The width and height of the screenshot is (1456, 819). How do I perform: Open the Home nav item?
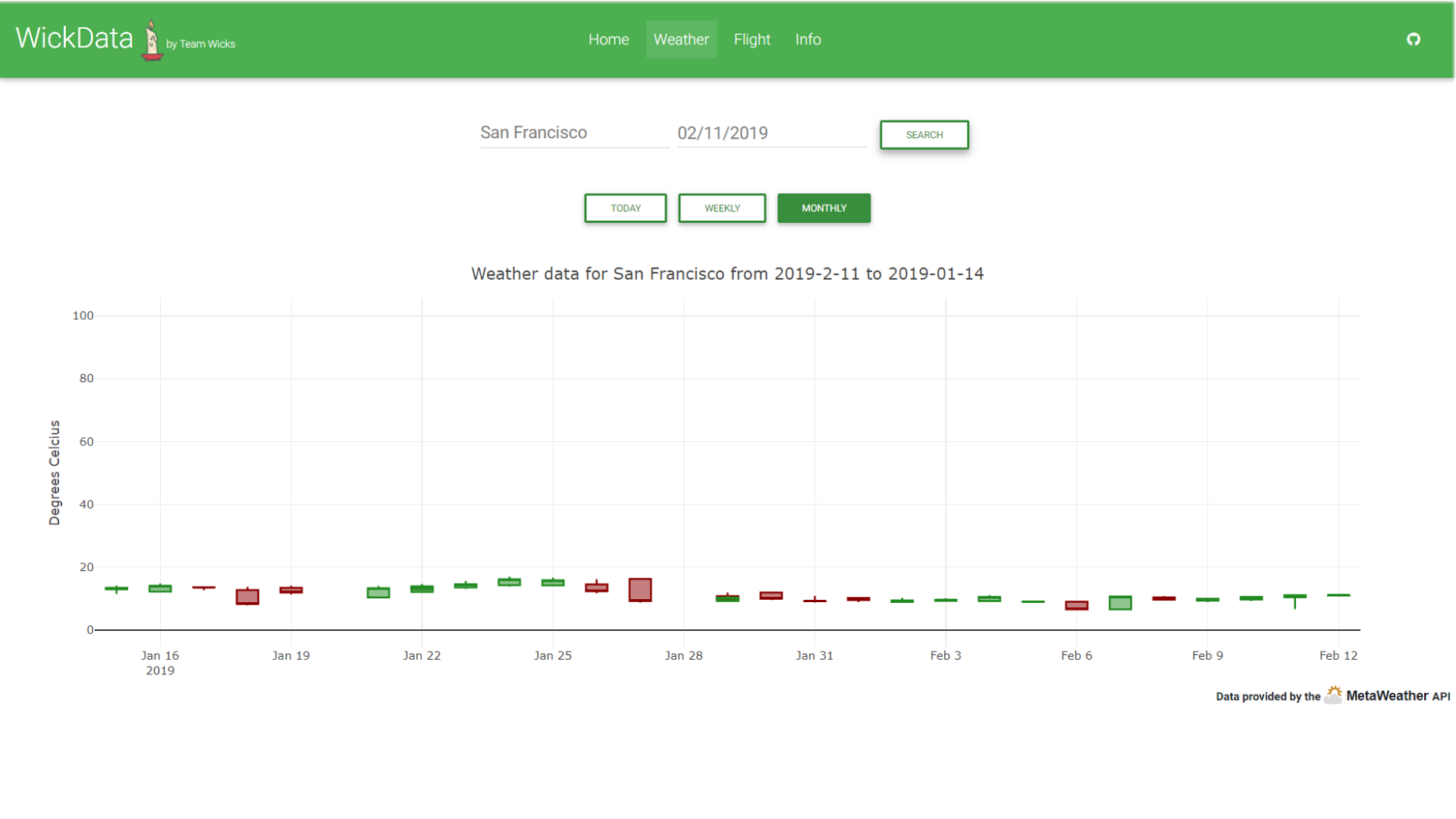tap(608, 39)
